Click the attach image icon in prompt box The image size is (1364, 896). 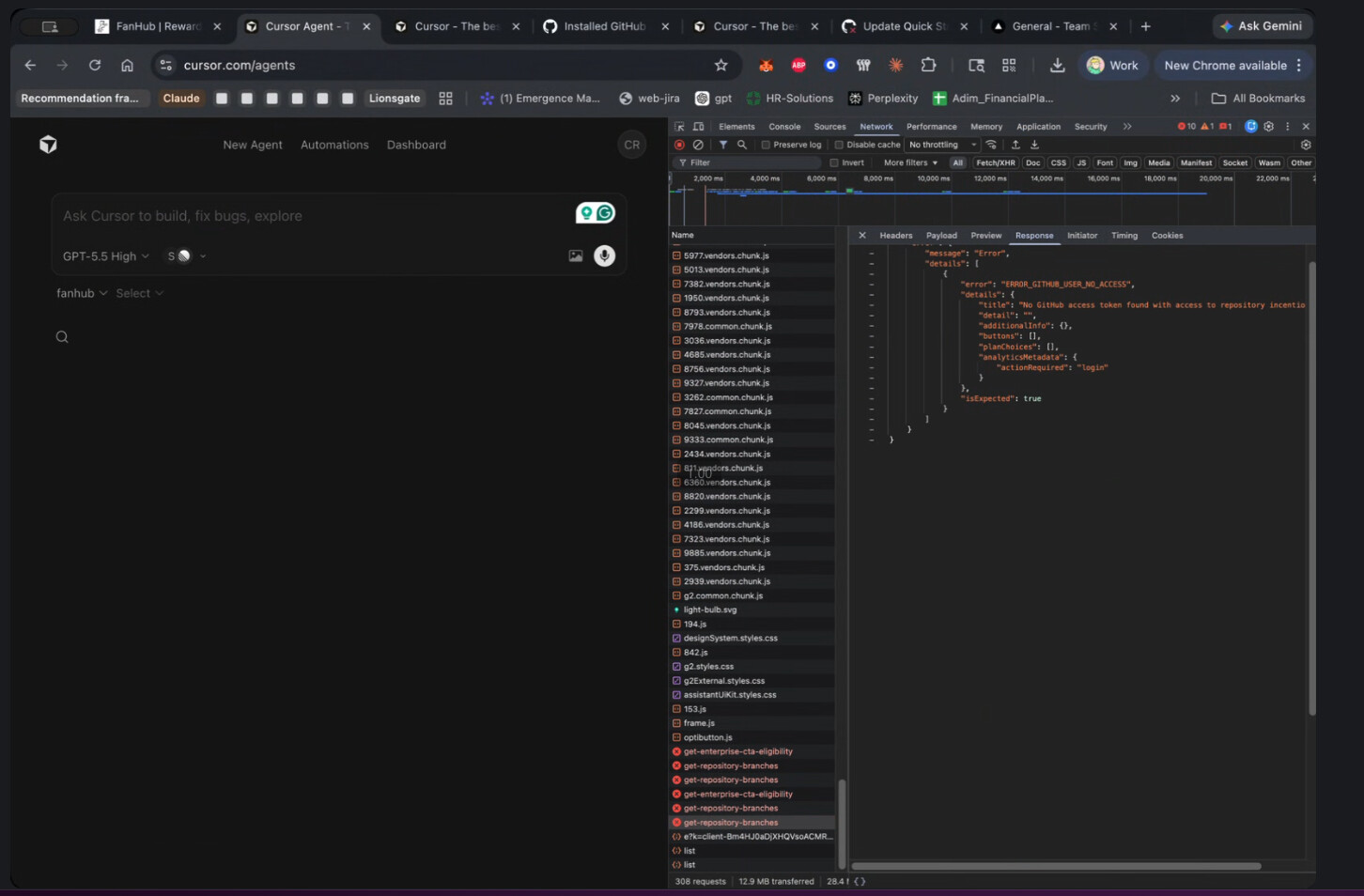[x=575, y=255]
